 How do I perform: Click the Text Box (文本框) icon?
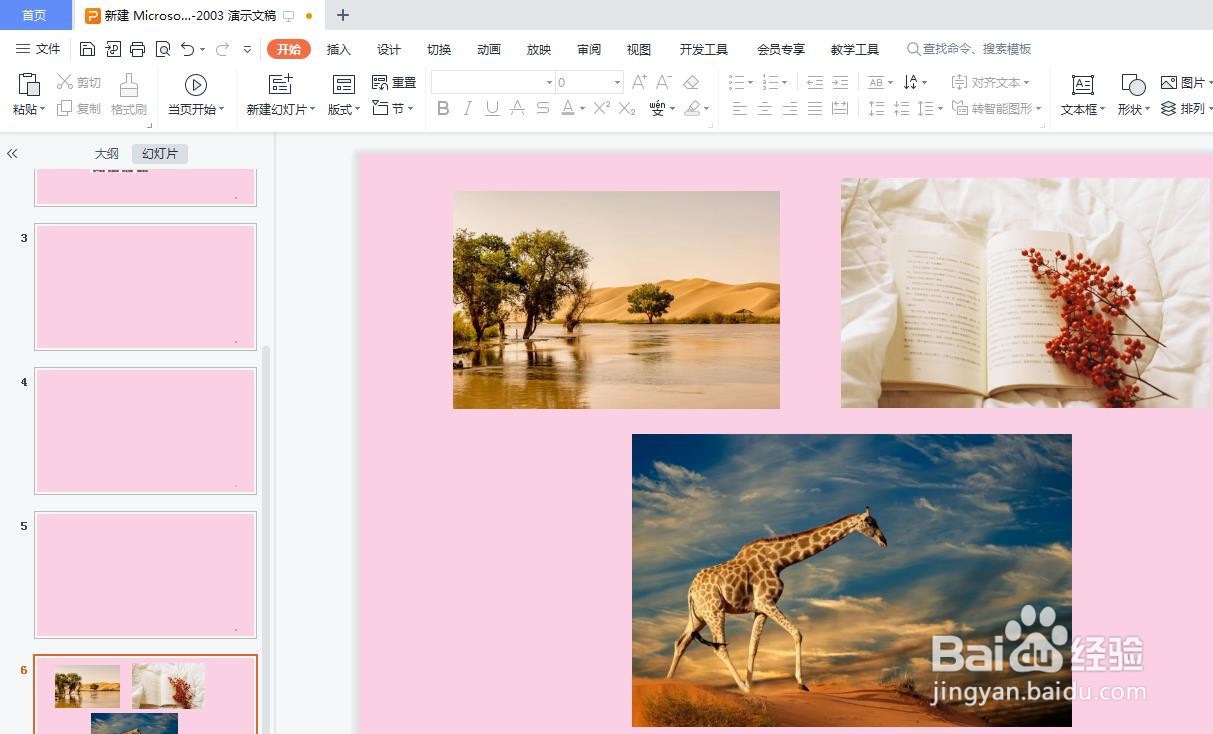coord(1083,85)
